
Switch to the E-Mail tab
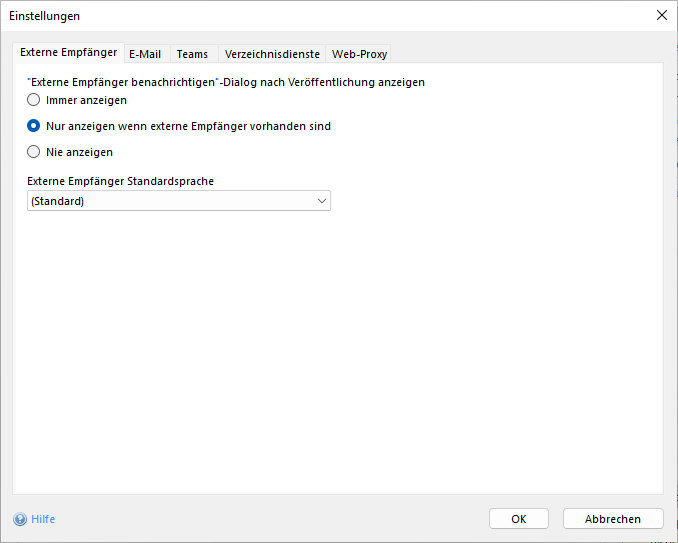click(x=145, y=54)
